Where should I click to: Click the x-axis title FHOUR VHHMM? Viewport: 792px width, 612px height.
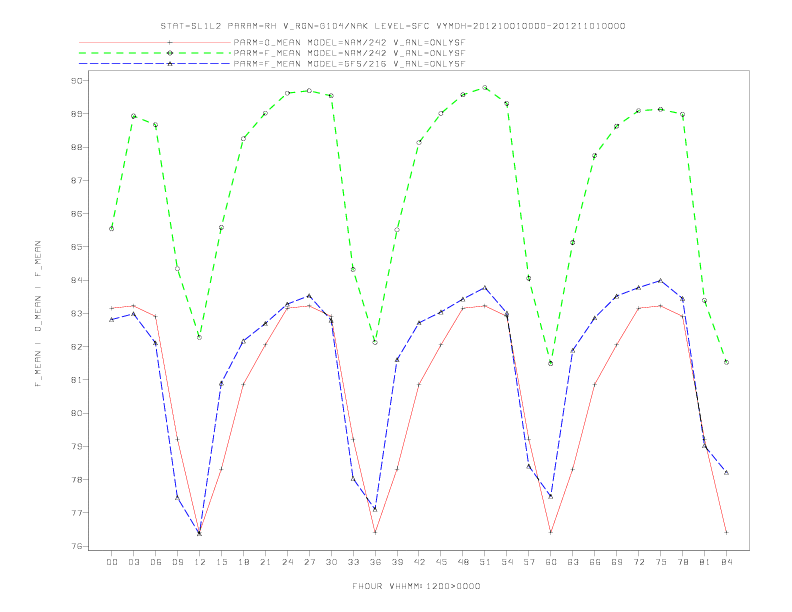coord(416,586)
